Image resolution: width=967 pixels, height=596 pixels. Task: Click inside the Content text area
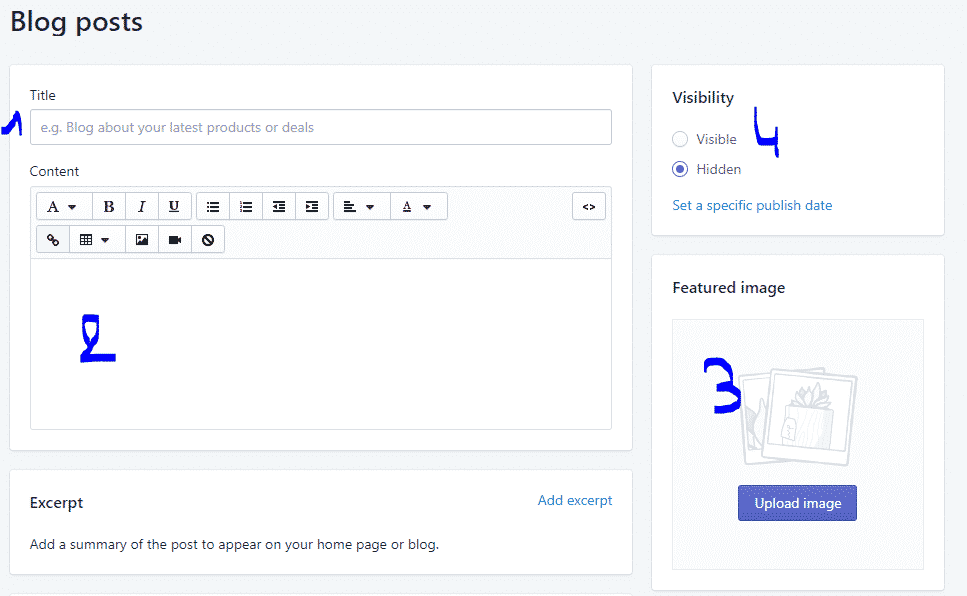[x=321, y=344]
